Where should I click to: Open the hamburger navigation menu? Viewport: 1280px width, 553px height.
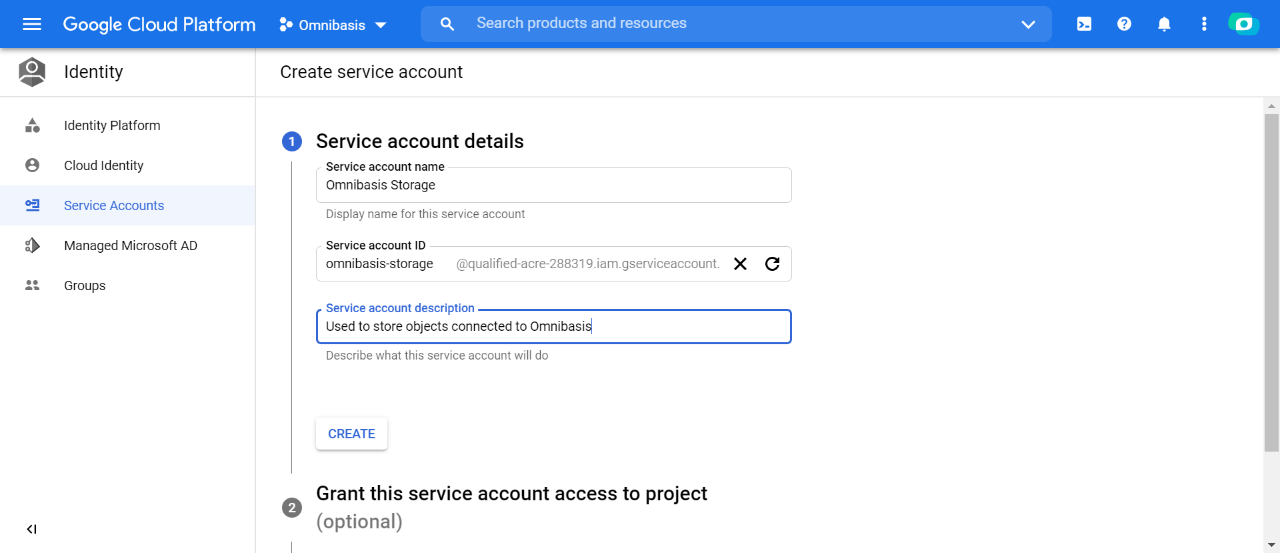point(32,24)
